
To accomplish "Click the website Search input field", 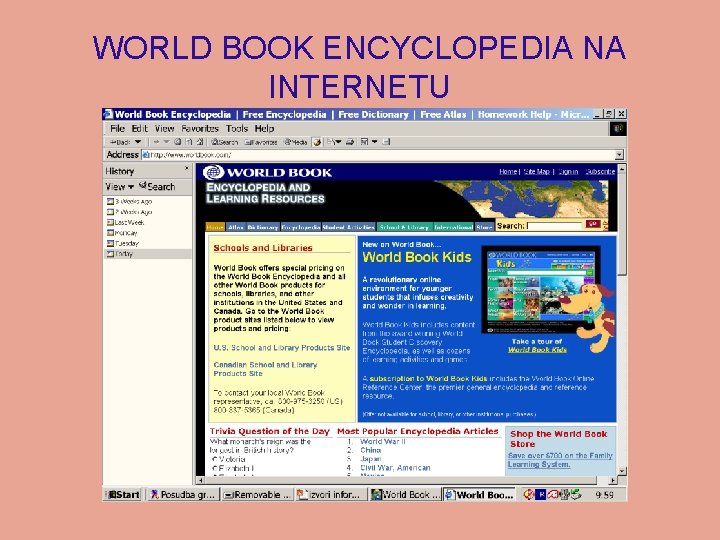I will click(554, 226).
